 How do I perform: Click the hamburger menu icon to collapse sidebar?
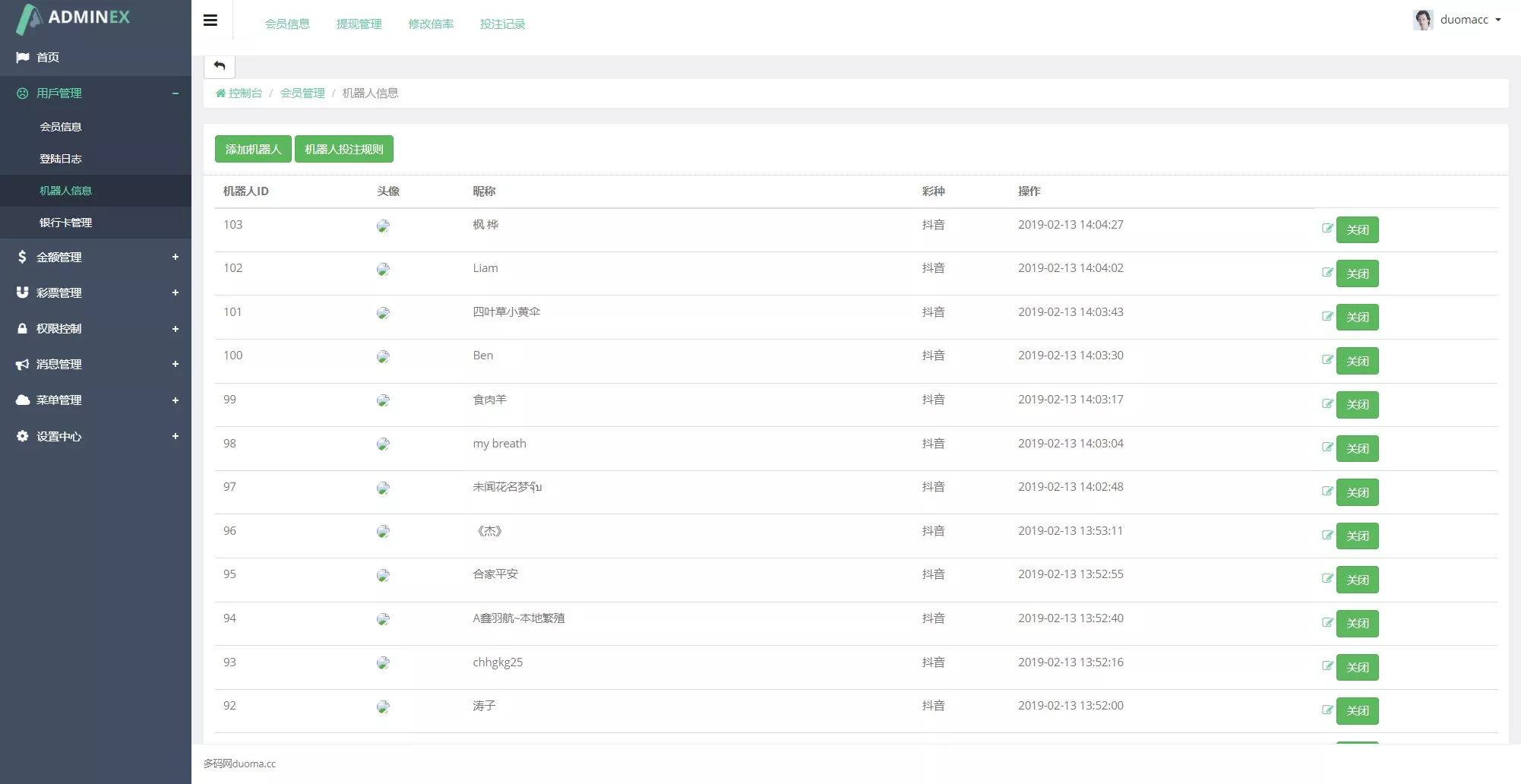210,21
